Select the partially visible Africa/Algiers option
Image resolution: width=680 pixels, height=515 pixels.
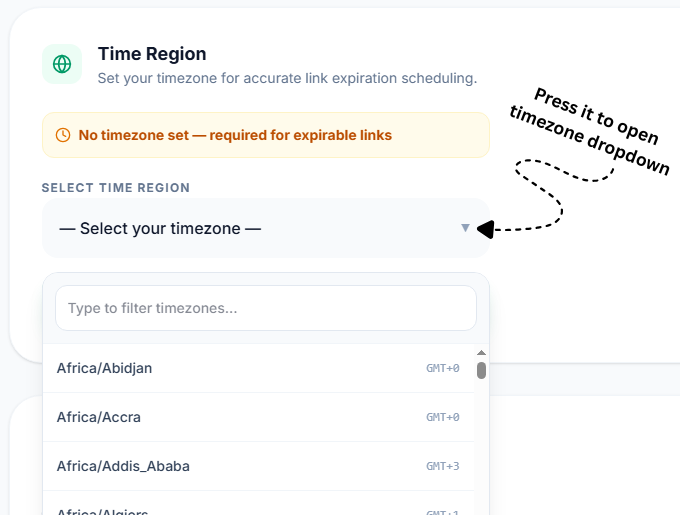[x=258, y=503]
